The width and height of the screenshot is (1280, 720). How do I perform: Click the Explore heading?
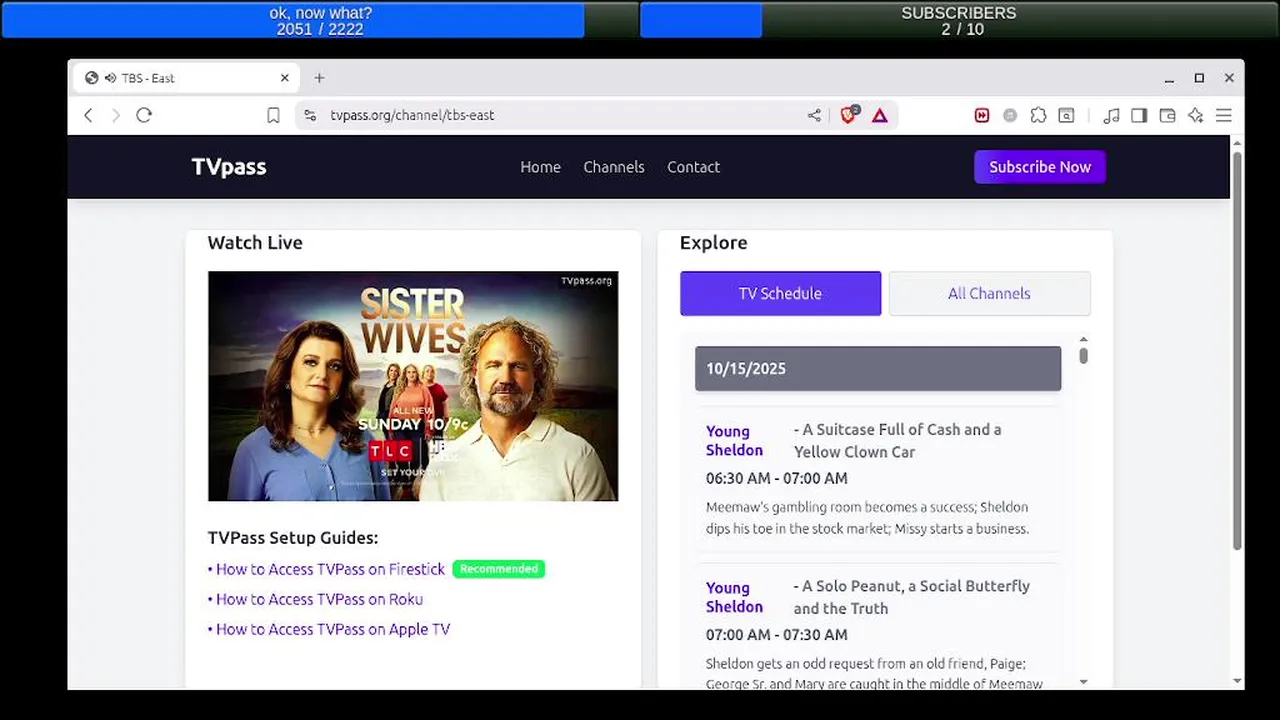click(x=713, y=243)
